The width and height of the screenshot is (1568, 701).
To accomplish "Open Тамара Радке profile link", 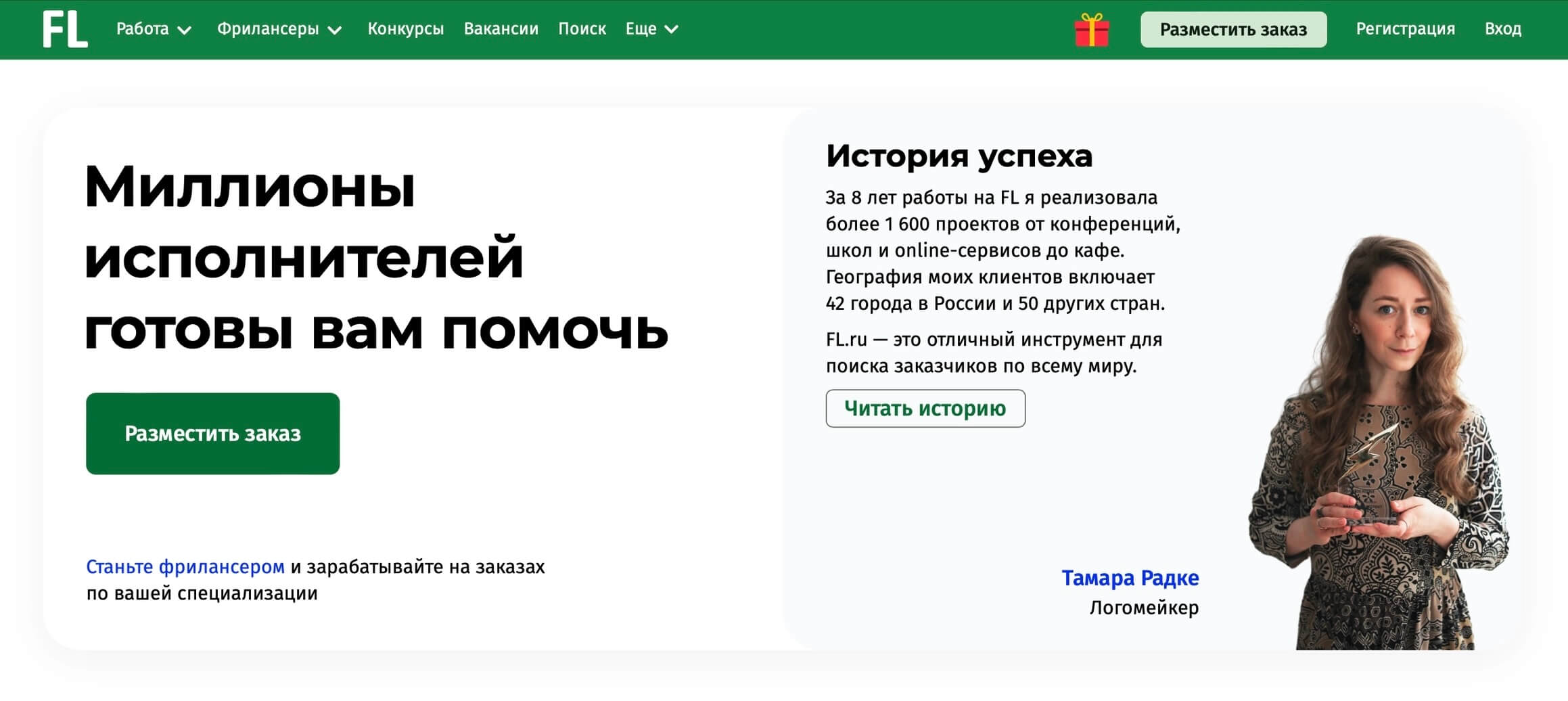I will coord(1130,579).
